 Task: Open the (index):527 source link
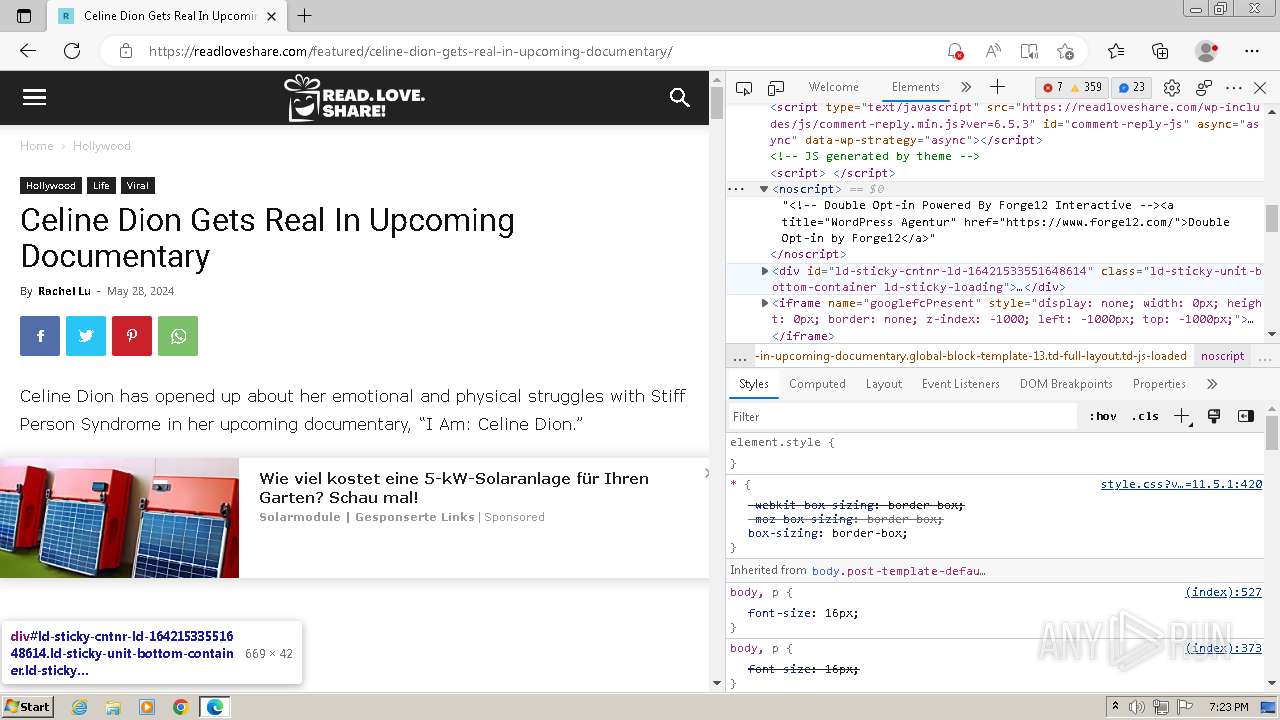click(x=1223, y=592)
